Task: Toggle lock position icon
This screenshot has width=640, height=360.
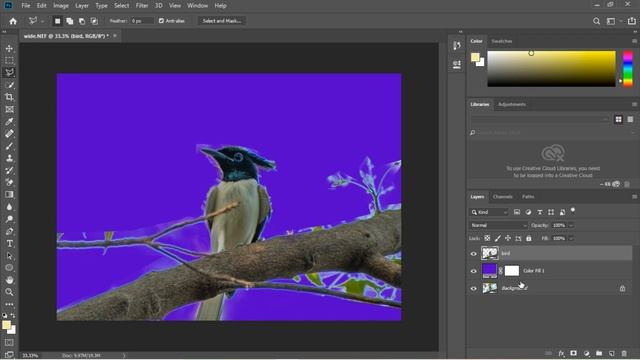Action: [x=508, y=238]
